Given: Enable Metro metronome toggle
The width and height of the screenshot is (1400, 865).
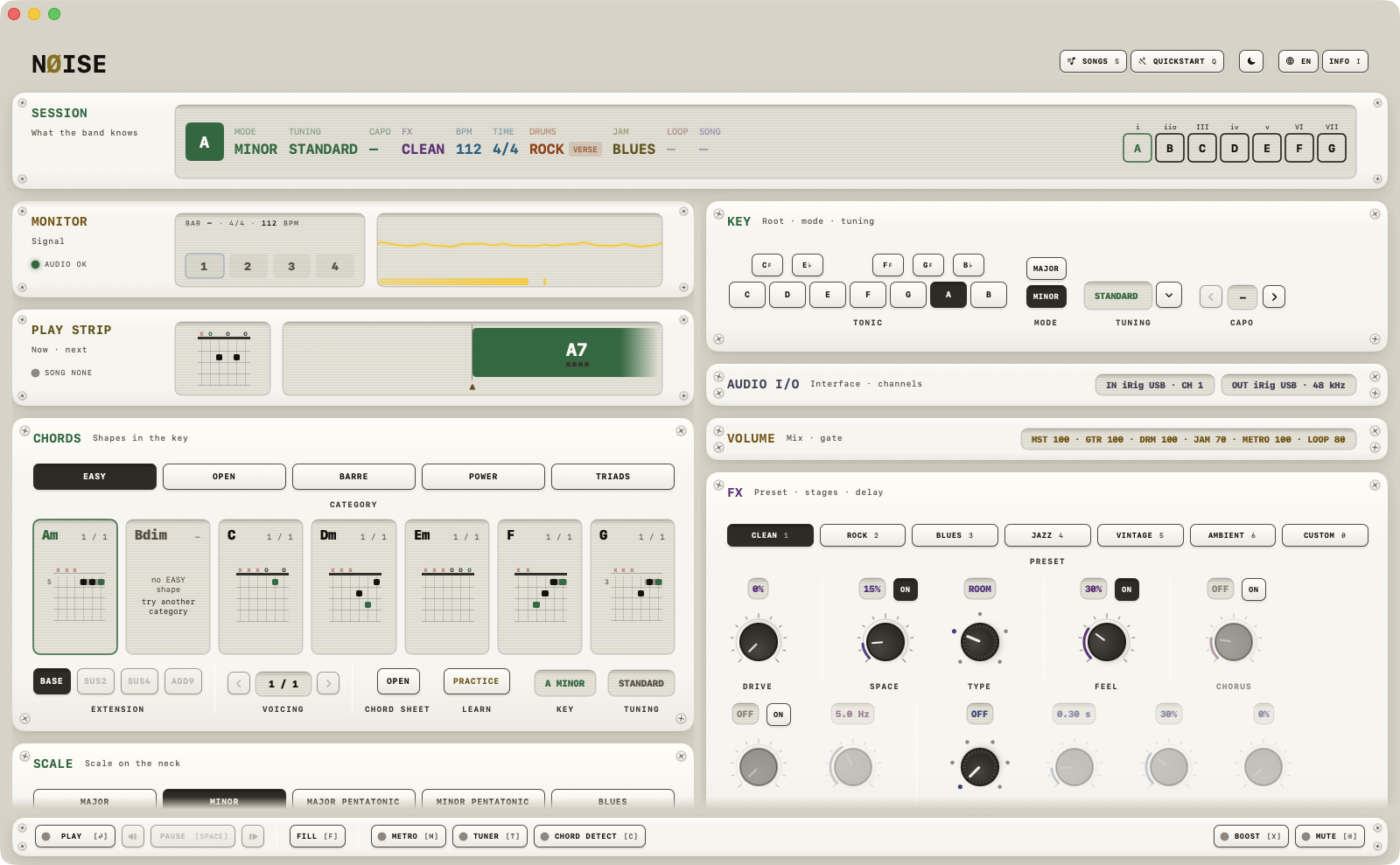Looking at the screenshot, I should point(409,836).
